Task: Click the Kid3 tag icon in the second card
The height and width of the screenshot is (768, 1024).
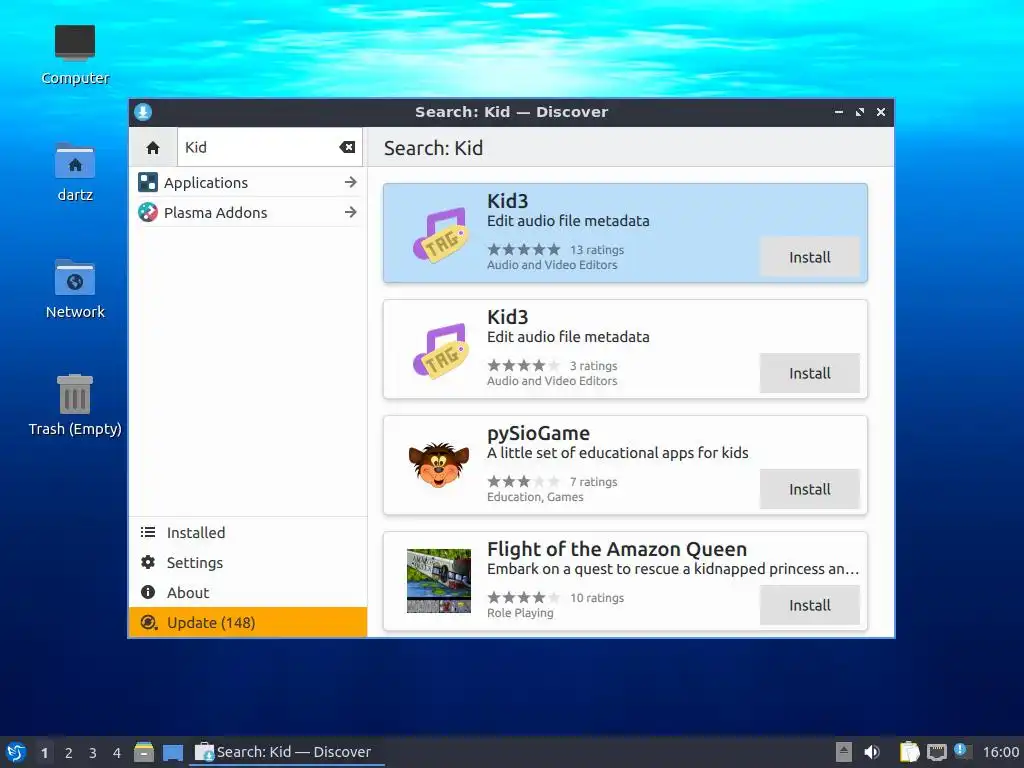Action: (440, 351)
